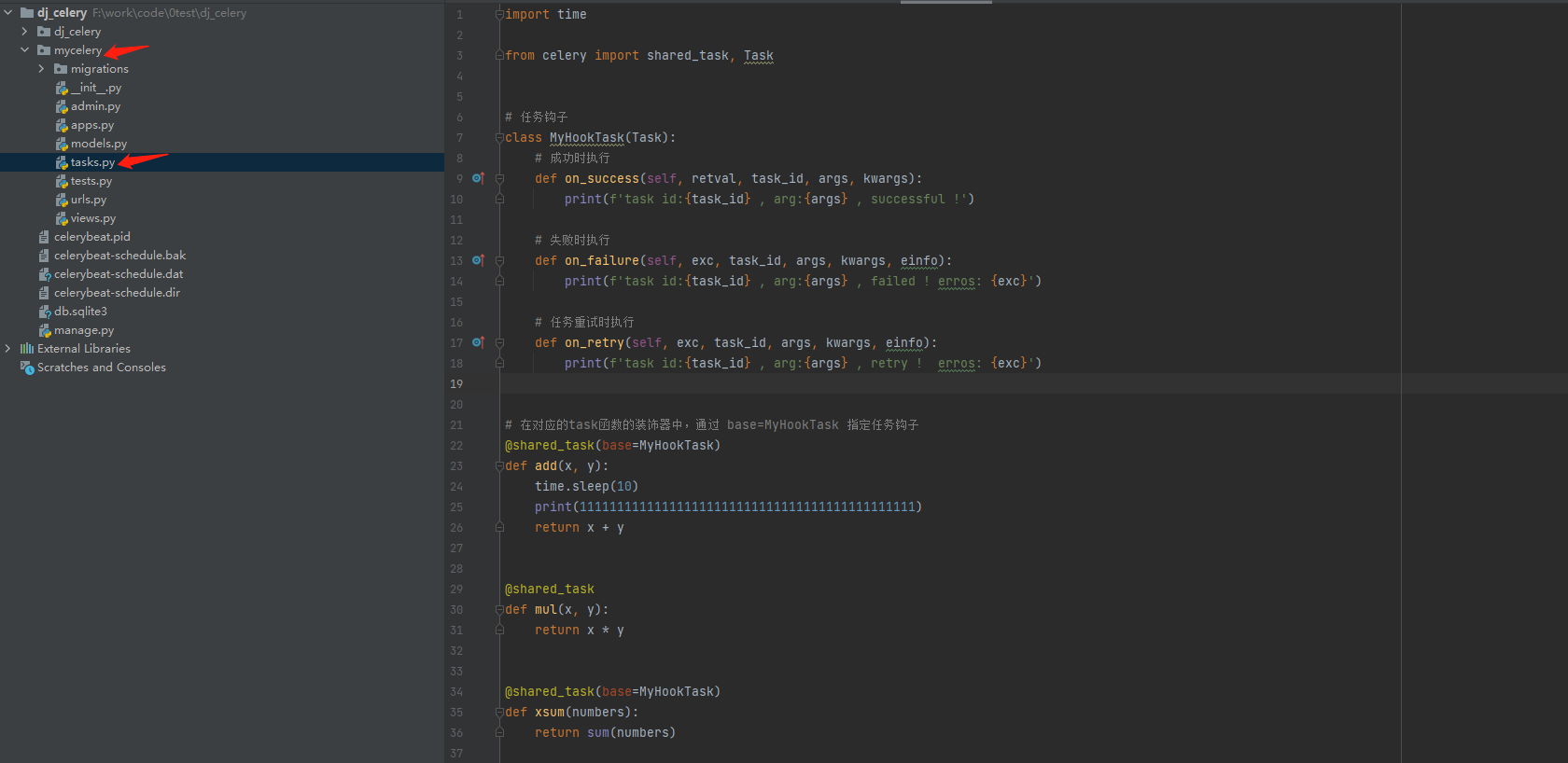Click 'return x * y' on line 31

(580, 630)
